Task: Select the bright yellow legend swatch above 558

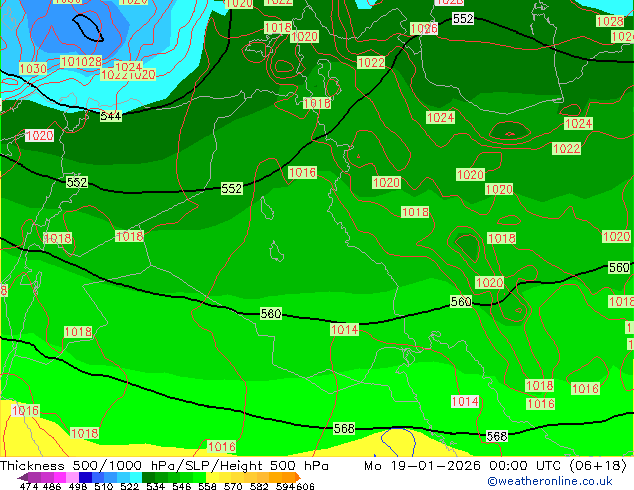Action: pyautogui.click(x=212, y=477)
